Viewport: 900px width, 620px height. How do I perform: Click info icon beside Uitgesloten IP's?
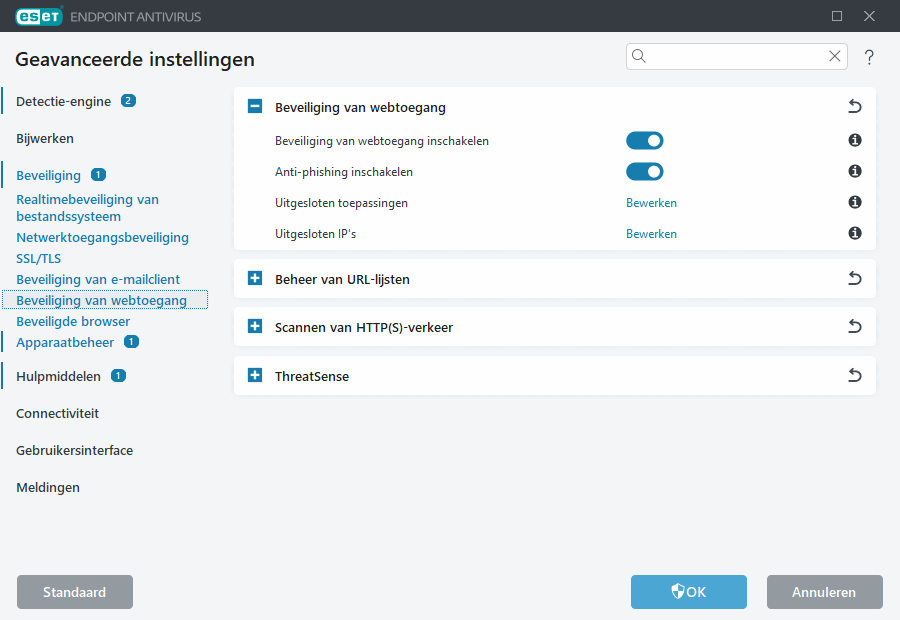point(855,234)
